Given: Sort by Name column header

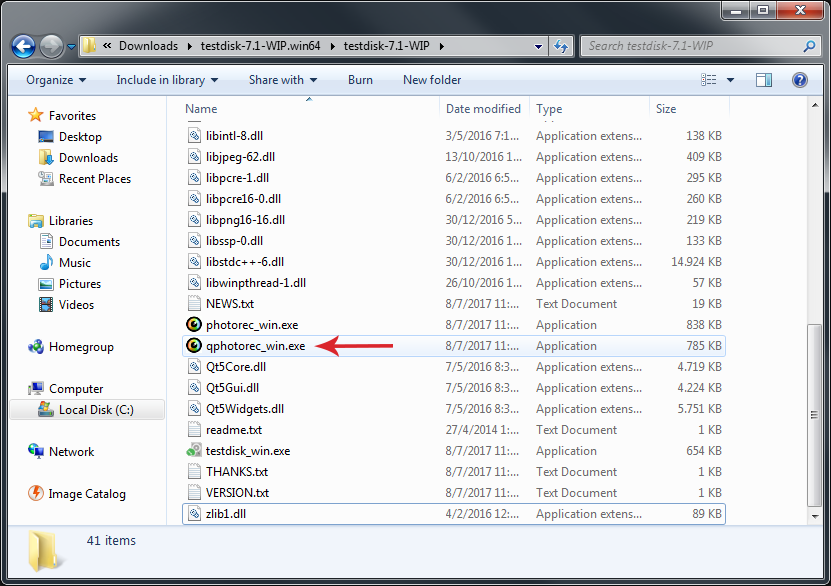Looking at the screenshot, I should [201, 109].
